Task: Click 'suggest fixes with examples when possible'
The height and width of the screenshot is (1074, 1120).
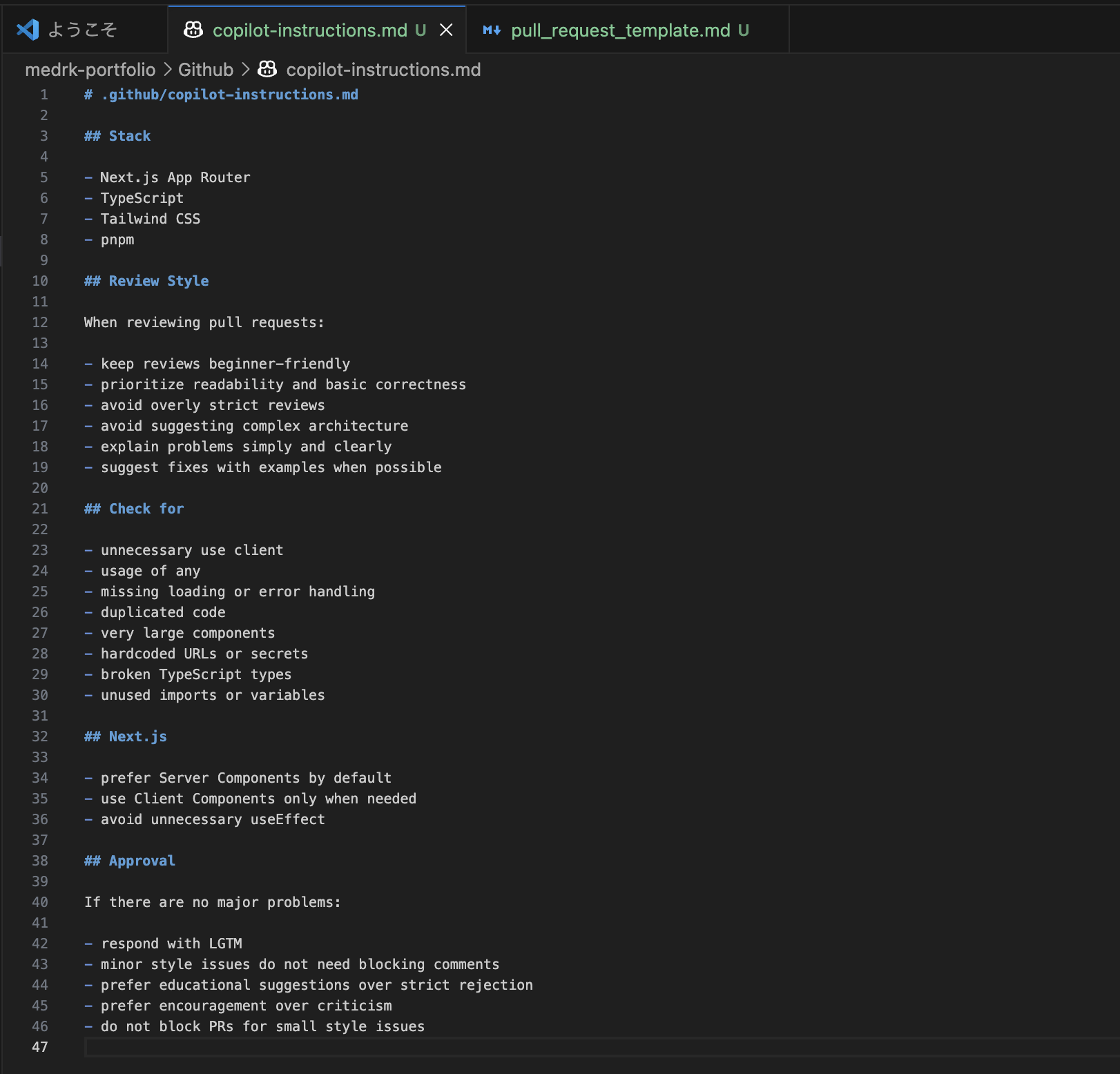Action: tap(271, 467)
